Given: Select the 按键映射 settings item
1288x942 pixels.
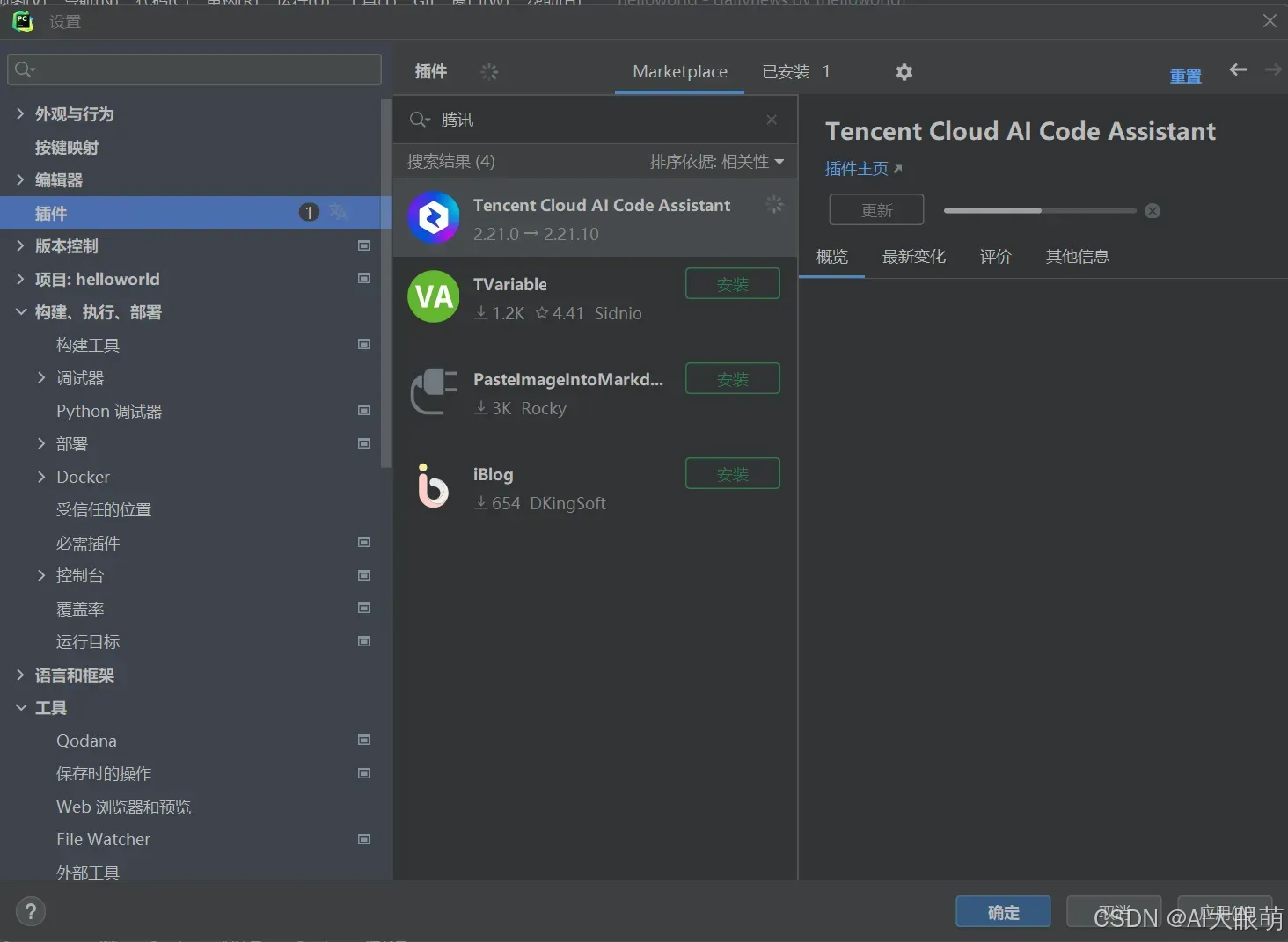Looking at the screenshot, I should coord(67,147).
